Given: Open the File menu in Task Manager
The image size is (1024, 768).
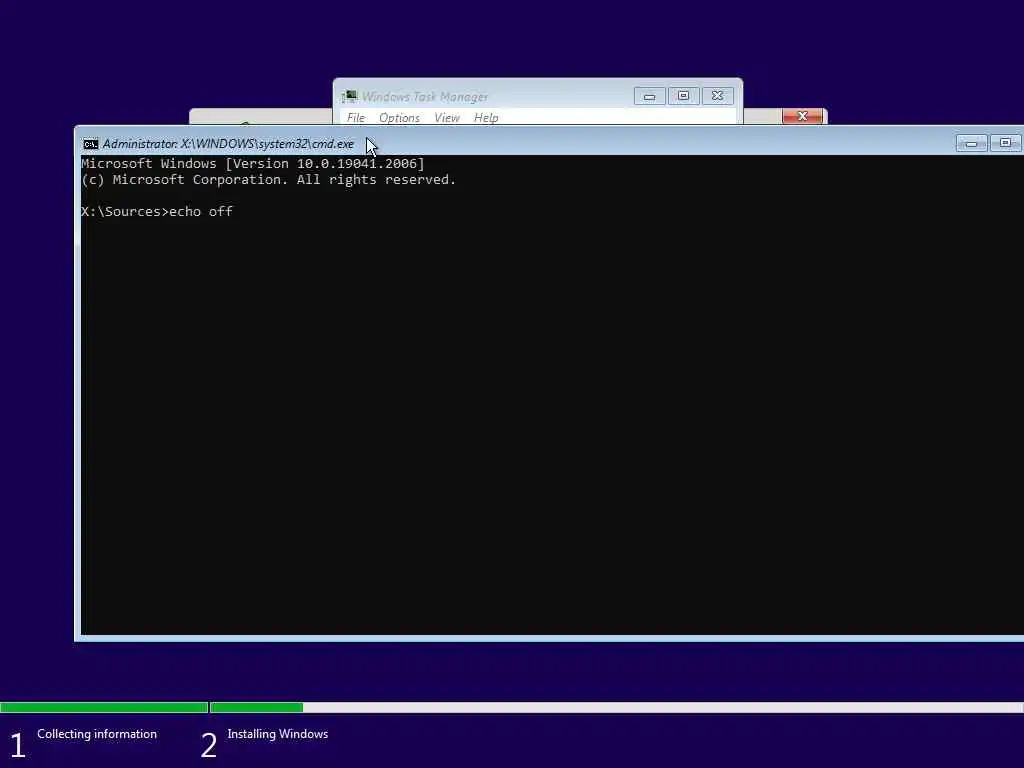Looking at the screenshot, I should [356, 118].
